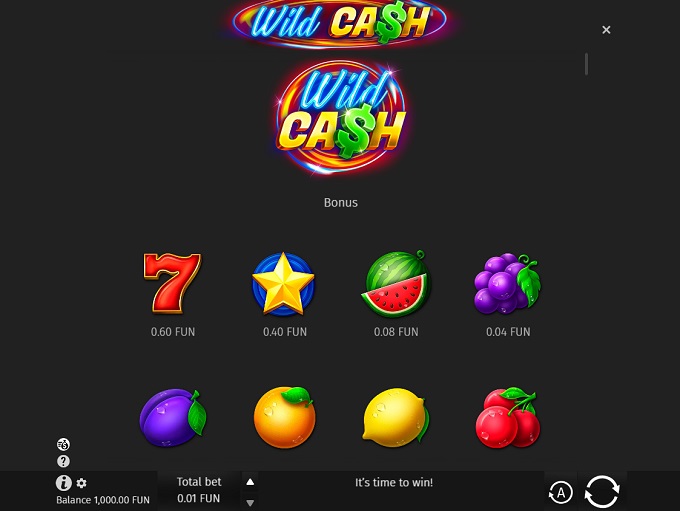Enable autoplay with the A button
Screen dimensions: 680x511
(561, 493)
